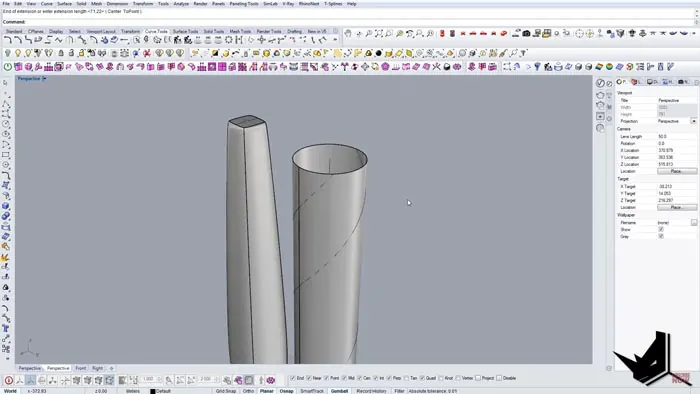The image size is (700, 394).
Task: Open the Curve menu
Action: point(46,4)
